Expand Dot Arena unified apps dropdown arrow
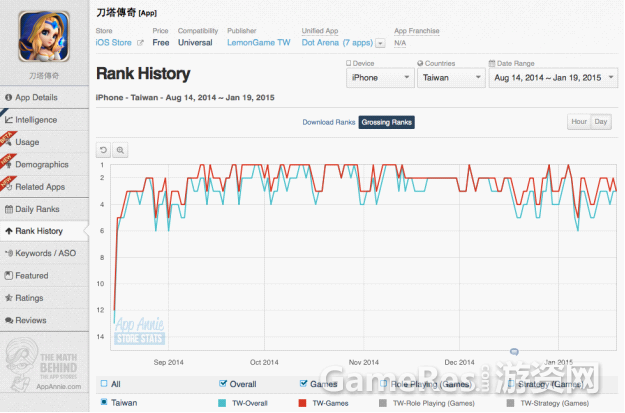This screenshot has height=413, width=625. coord(381,43)
